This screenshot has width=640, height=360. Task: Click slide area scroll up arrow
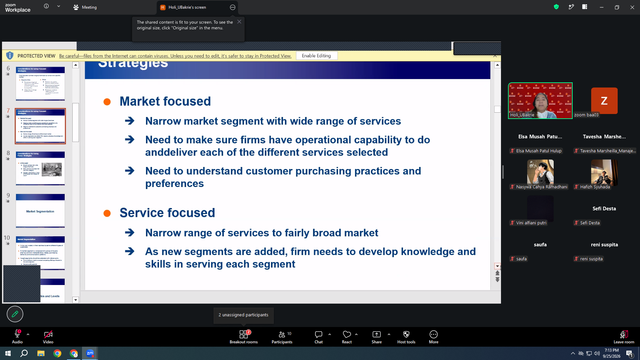[497, 65]
